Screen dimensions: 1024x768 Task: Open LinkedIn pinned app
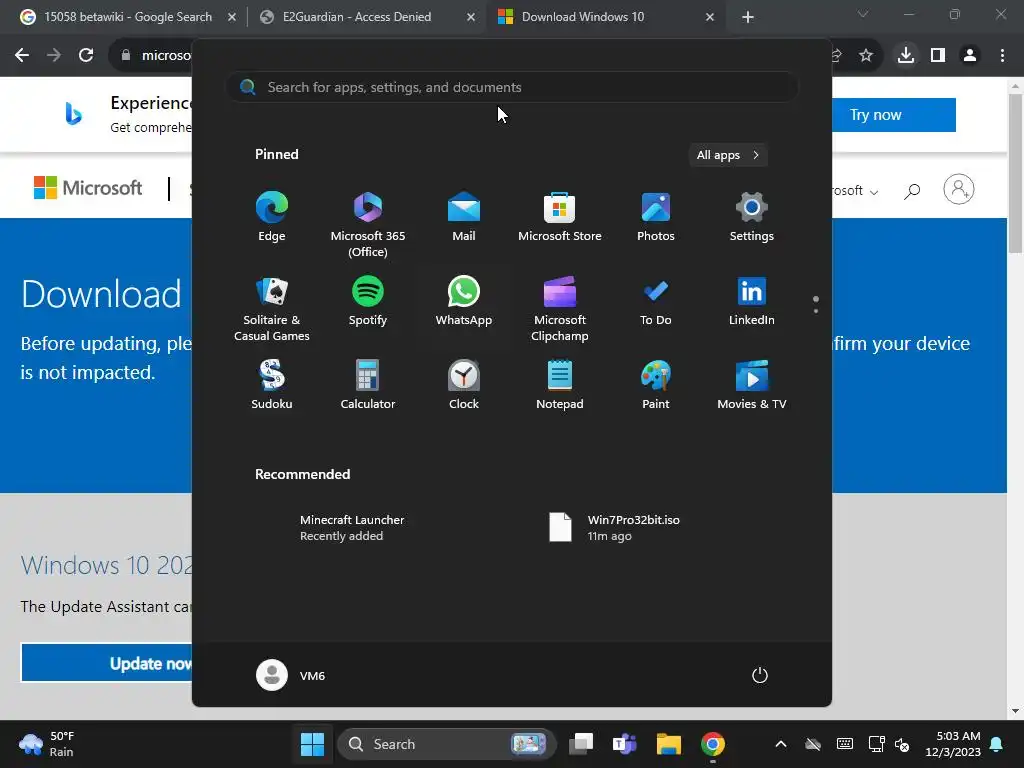click(752, 301)
